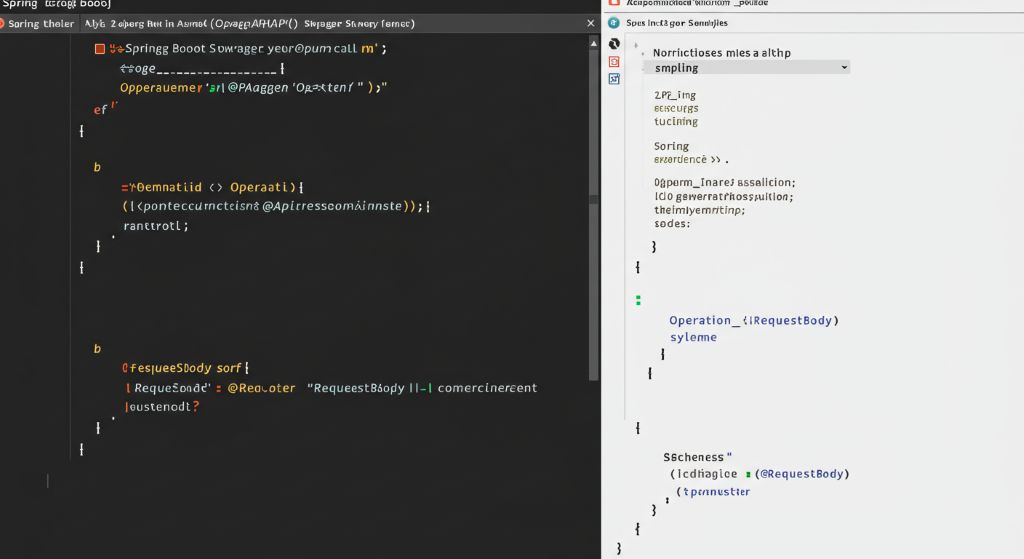The width and height of the screenshot is (1024, 559).
Task: Click the red circle icon on 'Spring' tab
Action: (3, 23)
